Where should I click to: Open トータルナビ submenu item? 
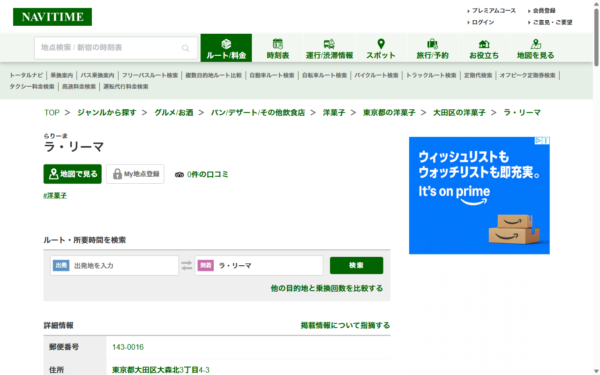click(26, 75)
